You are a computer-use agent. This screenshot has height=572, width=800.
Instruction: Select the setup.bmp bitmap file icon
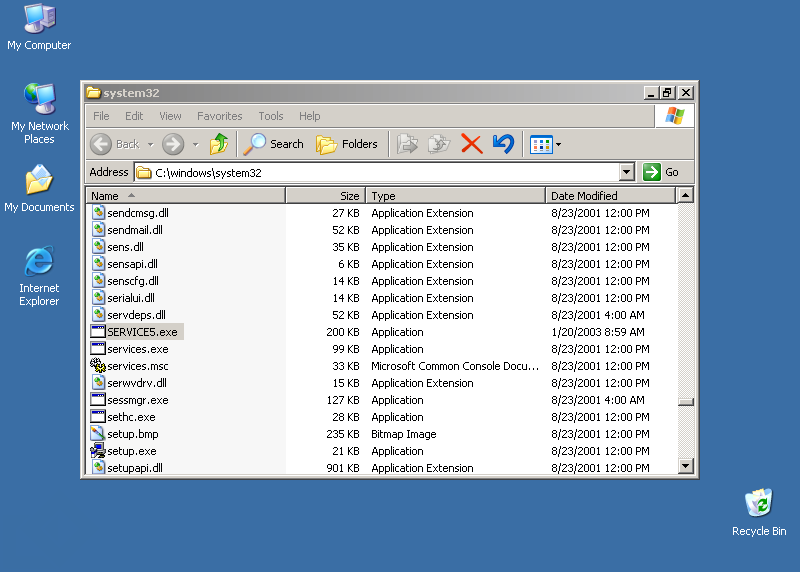click(98, 434)
